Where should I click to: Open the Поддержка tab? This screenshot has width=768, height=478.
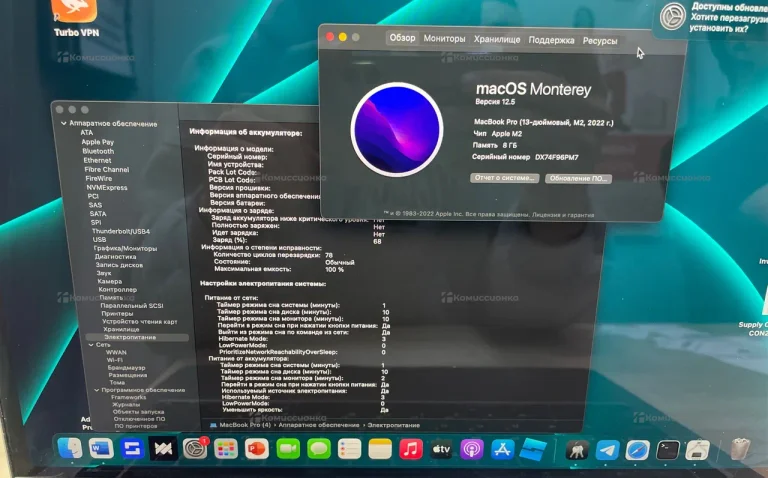(x=551, y=40)
